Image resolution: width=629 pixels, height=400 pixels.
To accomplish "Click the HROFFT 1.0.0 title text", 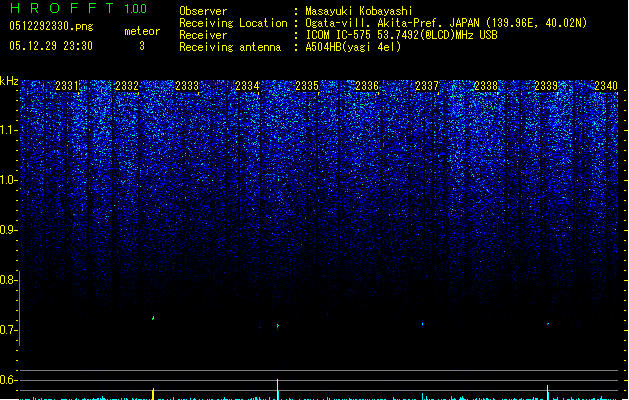I will (79, 8).
